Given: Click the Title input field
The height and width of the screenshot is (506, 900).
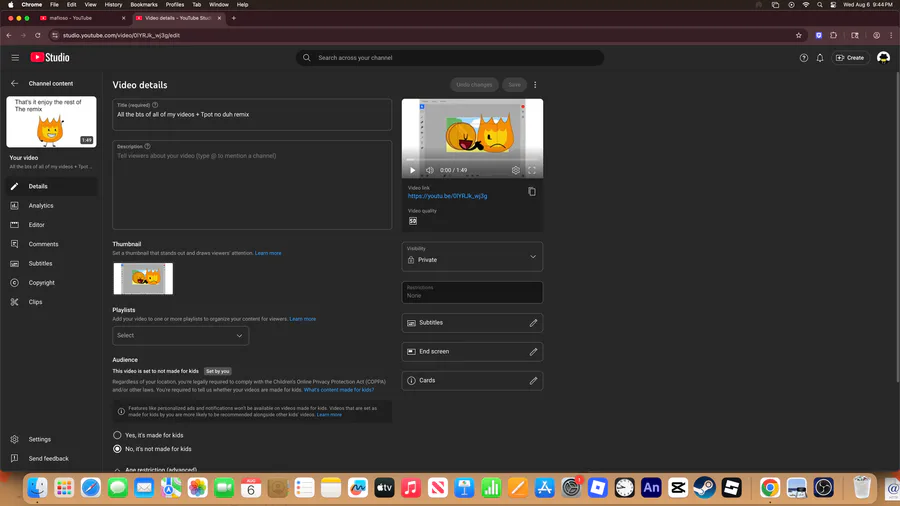Looking at the screenshot, I should point(252,115).
